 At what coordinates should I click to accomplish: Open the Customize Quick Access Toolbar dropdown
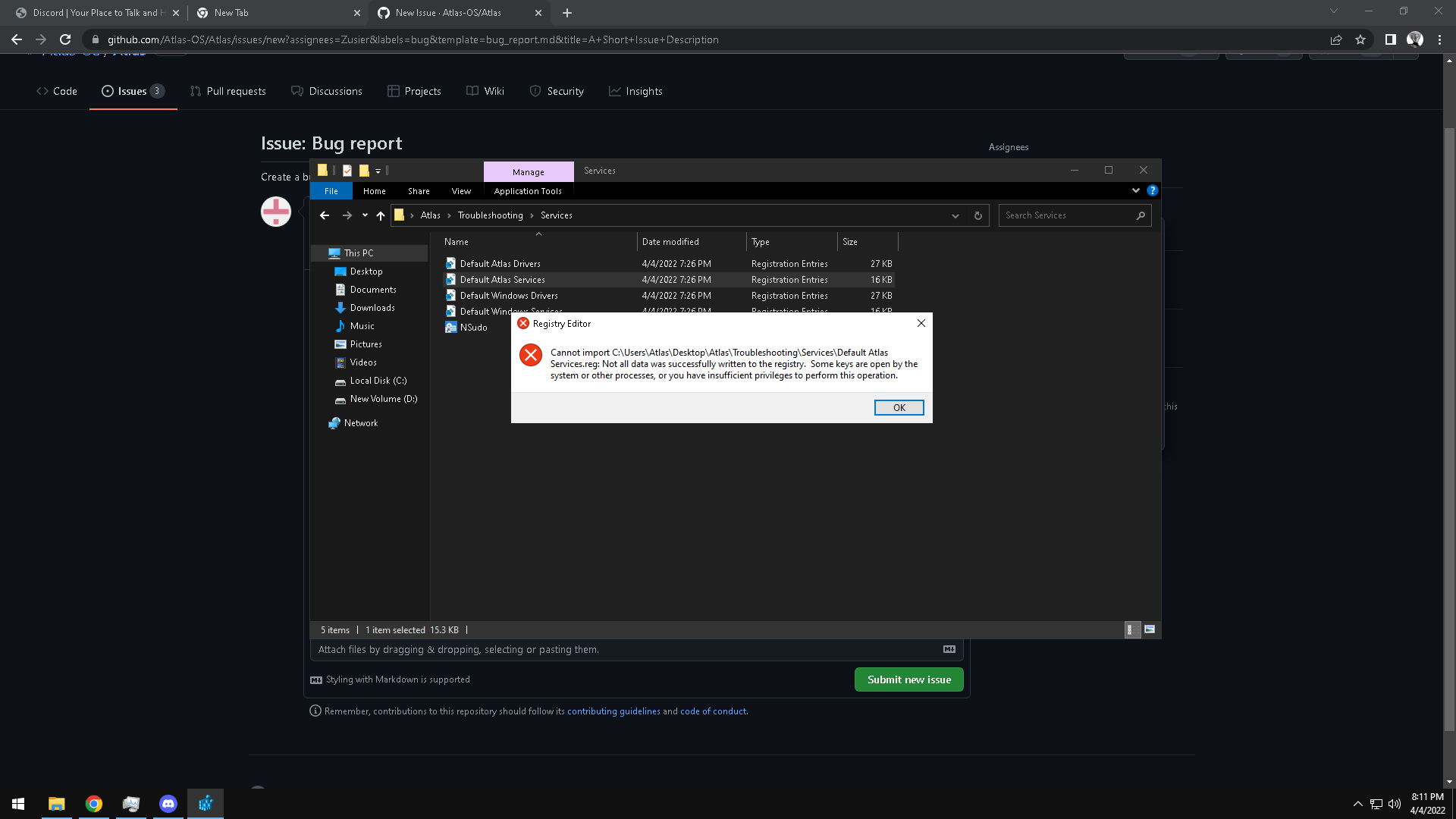tap(378, 171)
